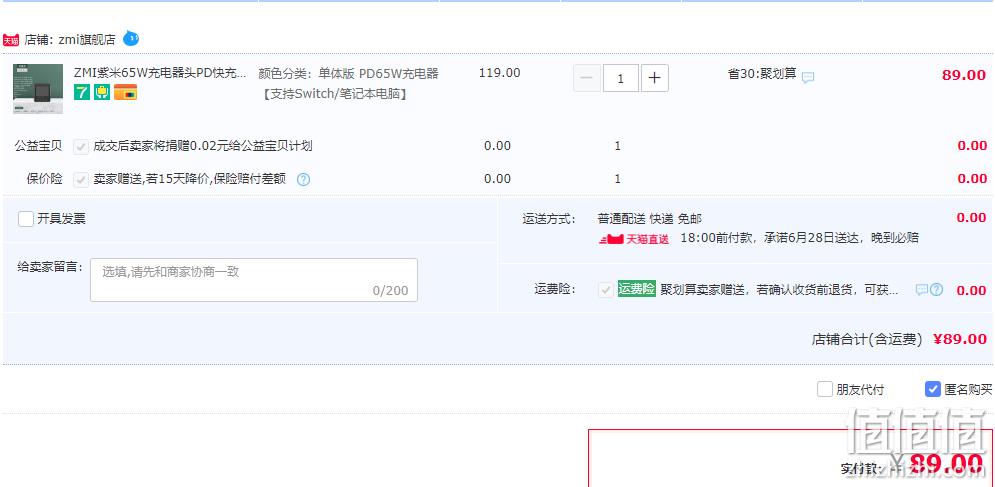Screen dimensions: 995x487
Task: Click the Tmall logo icon beside store name
Action: [11, 40]
